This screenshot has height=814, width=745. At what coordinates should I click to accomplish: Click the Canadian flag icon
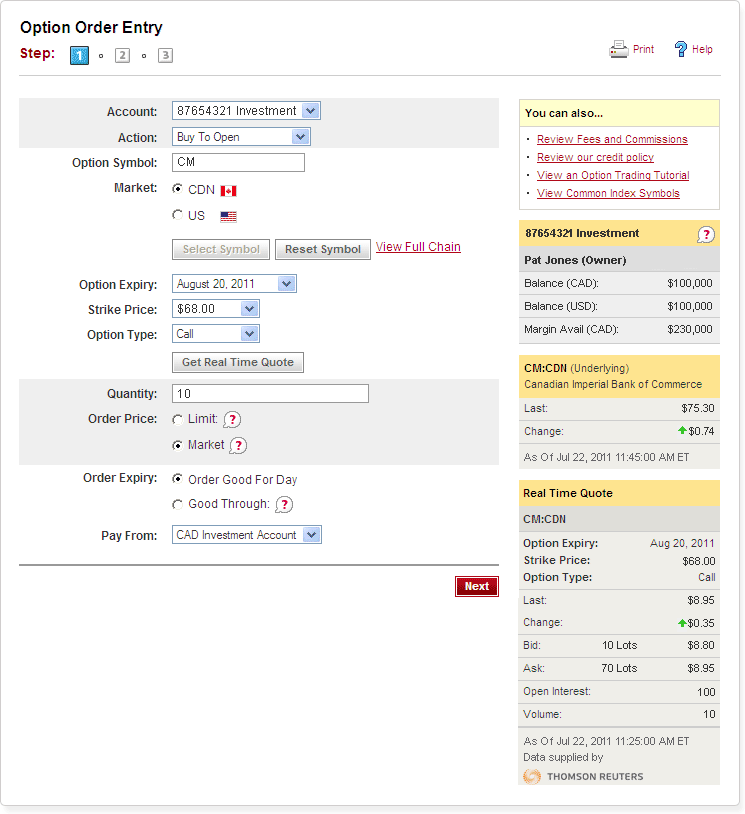[228, 191]
